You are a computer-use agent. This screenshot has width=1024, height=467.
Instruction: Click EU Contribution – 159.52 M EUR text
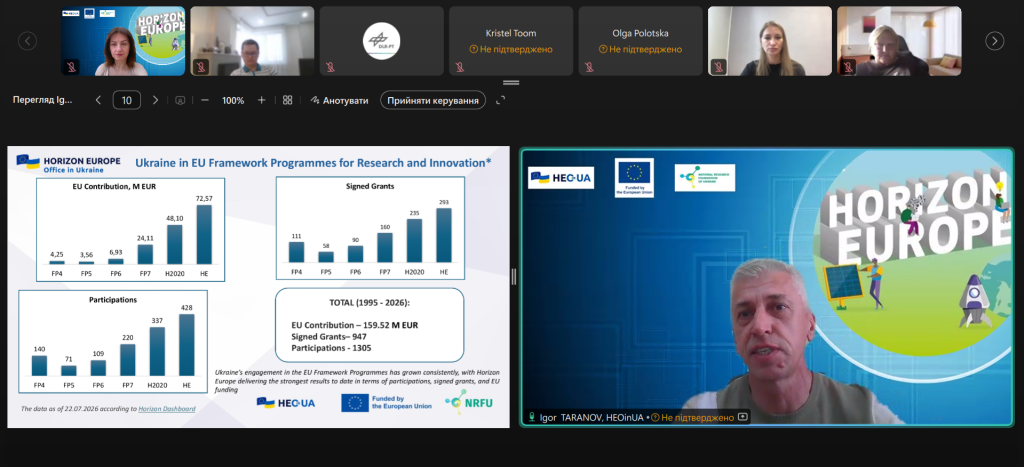tap(355, 325)
